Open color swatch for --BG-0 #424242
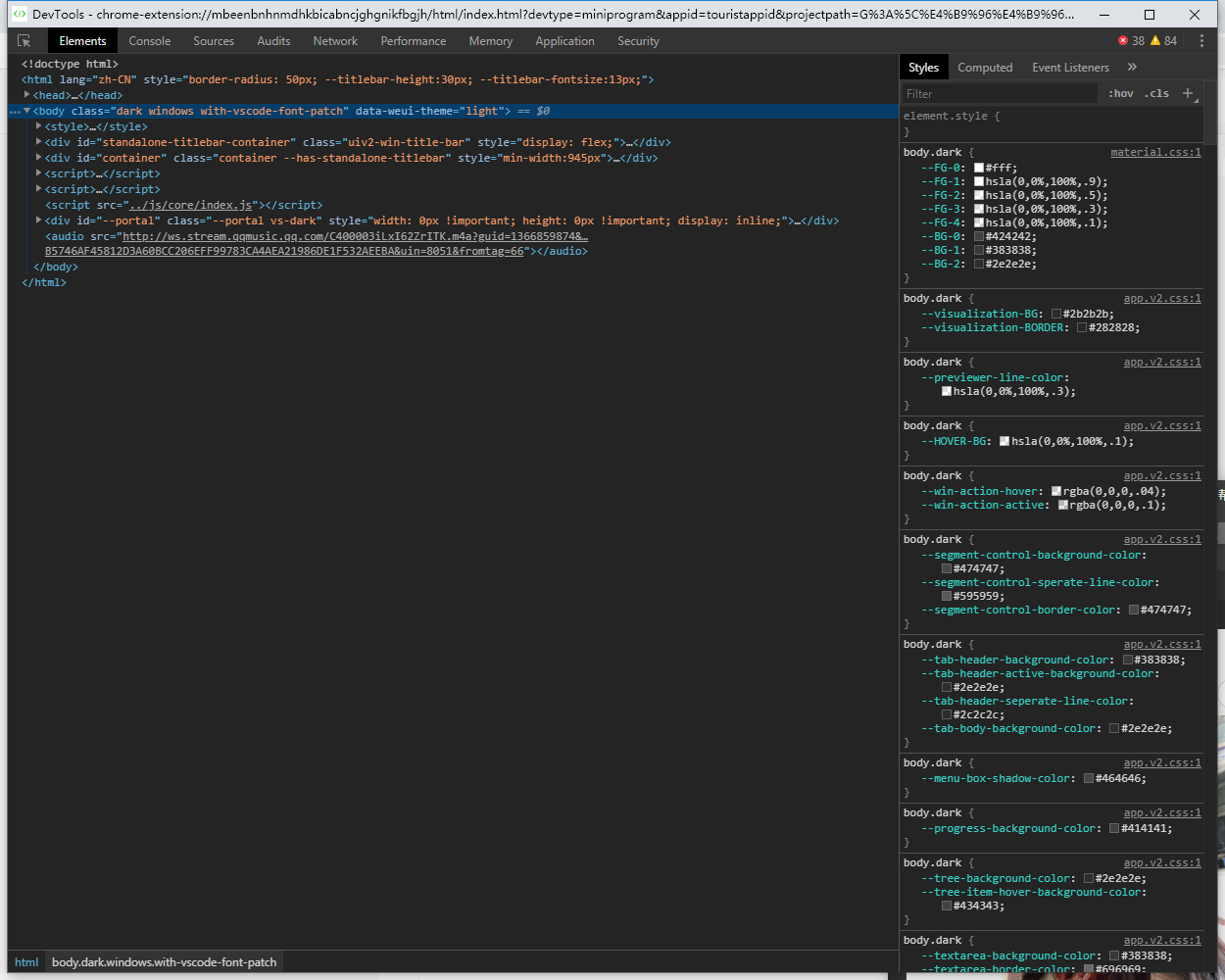This screenshot has height=980, width=1225. 978,236
